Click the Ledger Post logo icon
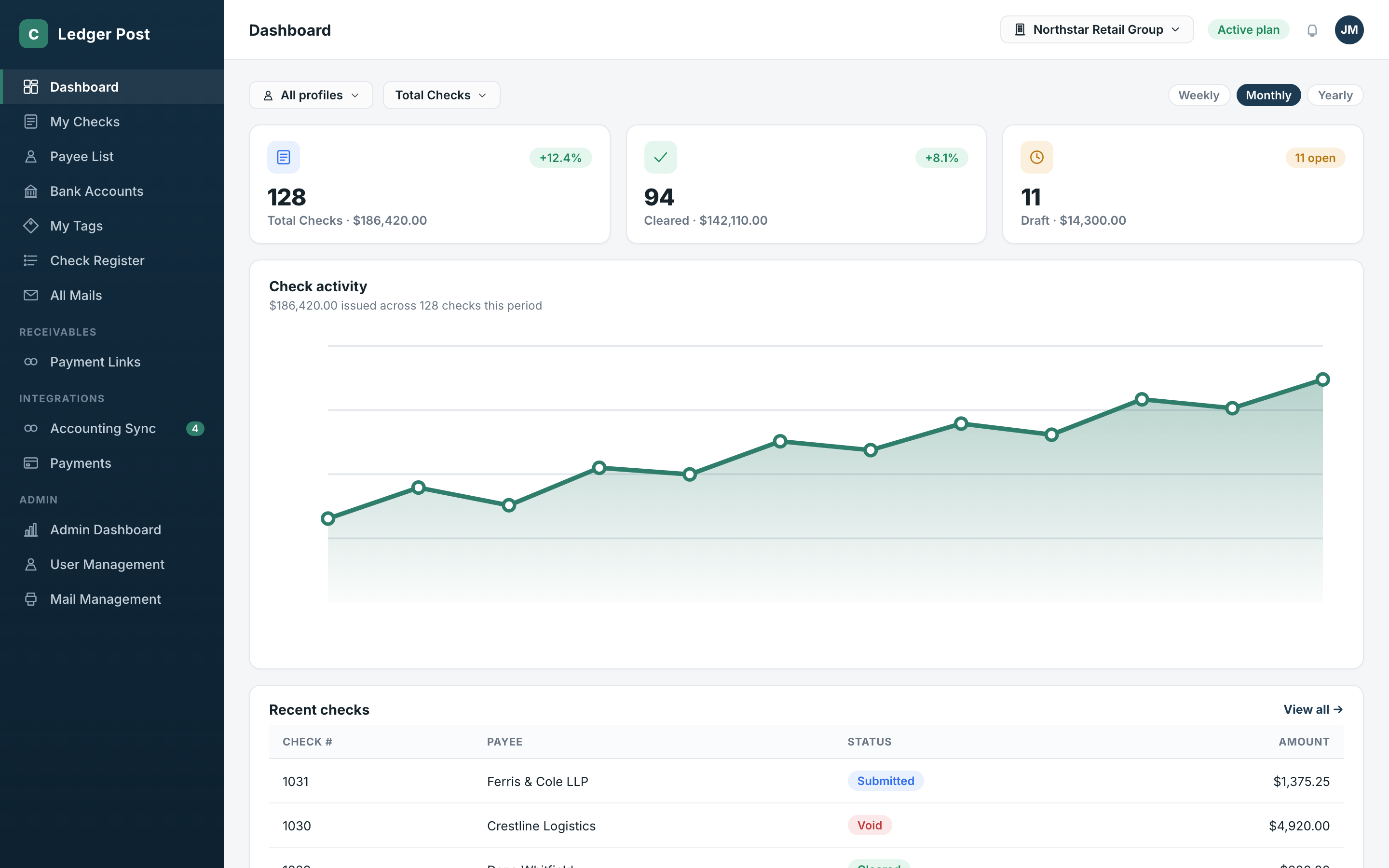This screenshot has height=868, width=1389. [x=34, y=34]
